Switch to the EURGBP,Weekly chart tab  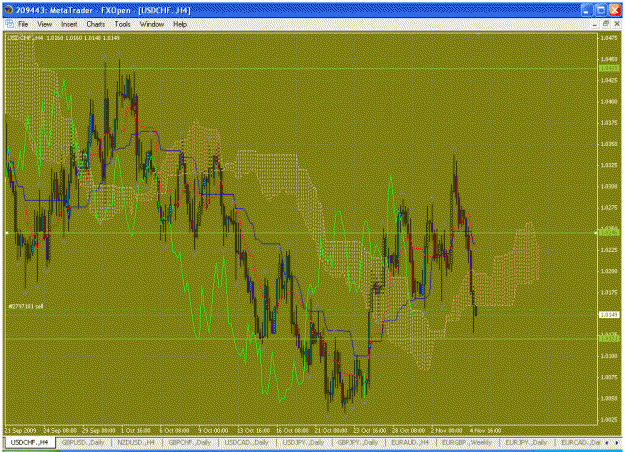tap(467, 442)
